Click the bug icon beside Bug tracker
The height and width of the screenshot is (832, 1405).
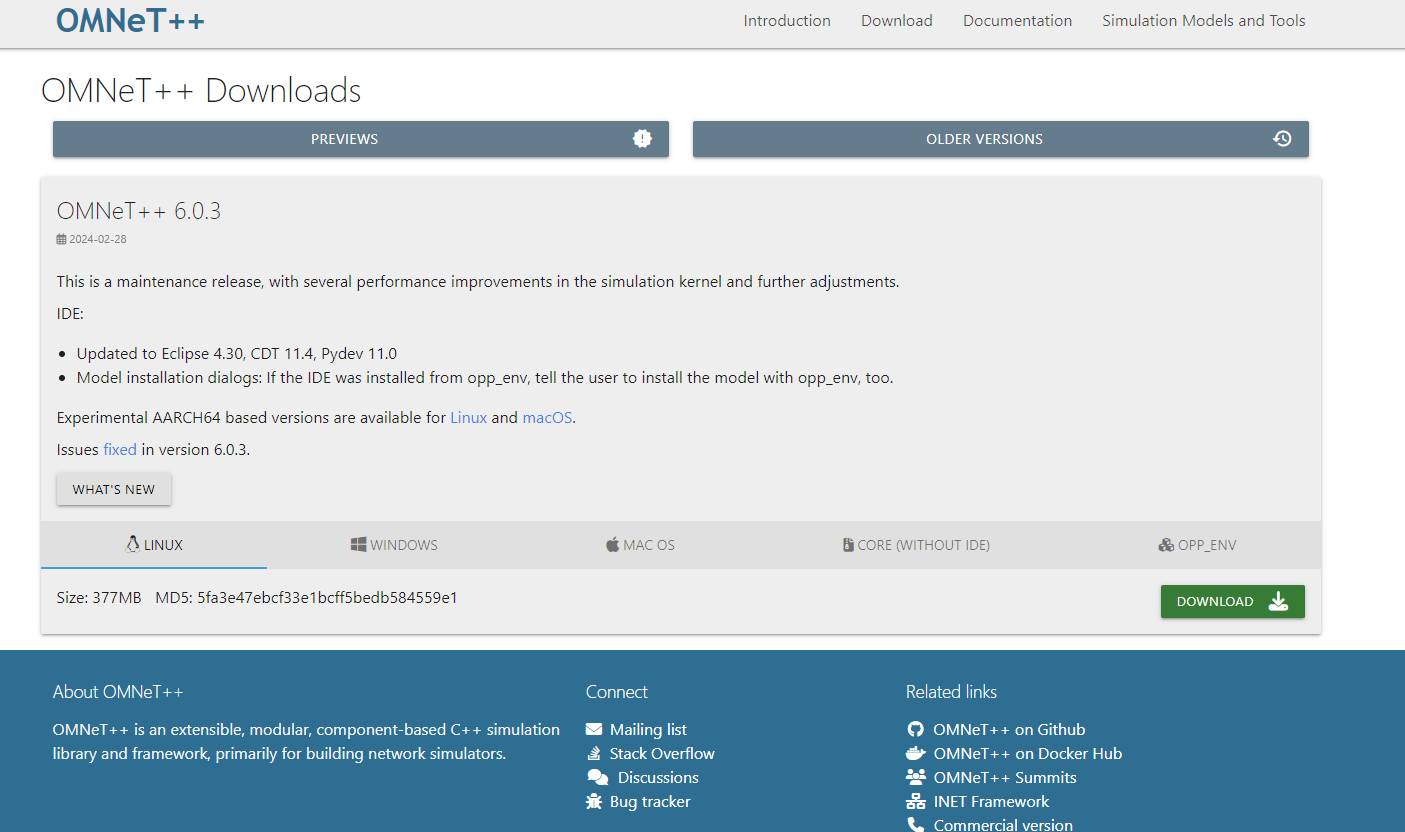(594, 802)
